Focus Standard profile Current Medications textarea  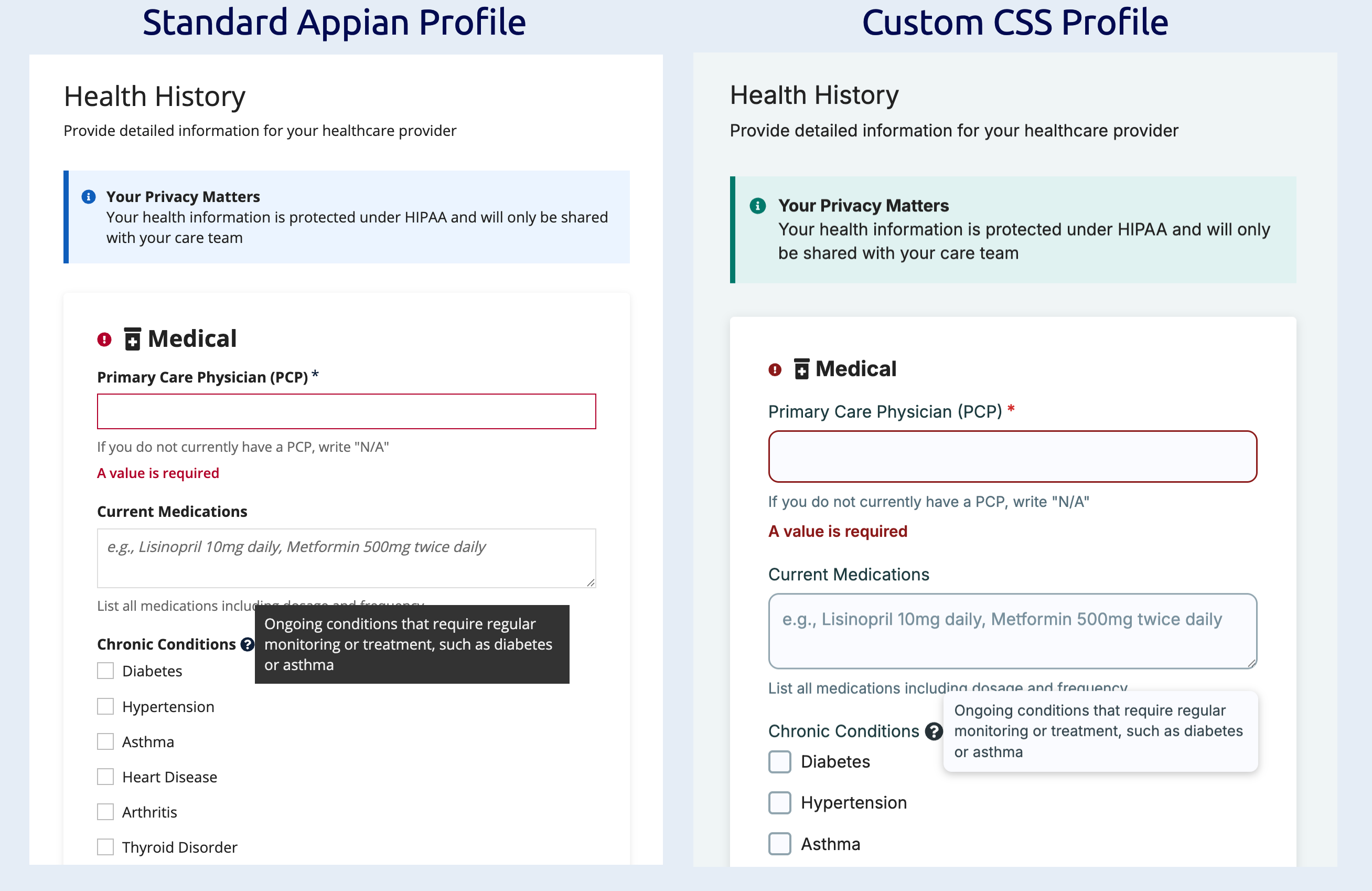(347, 558)
